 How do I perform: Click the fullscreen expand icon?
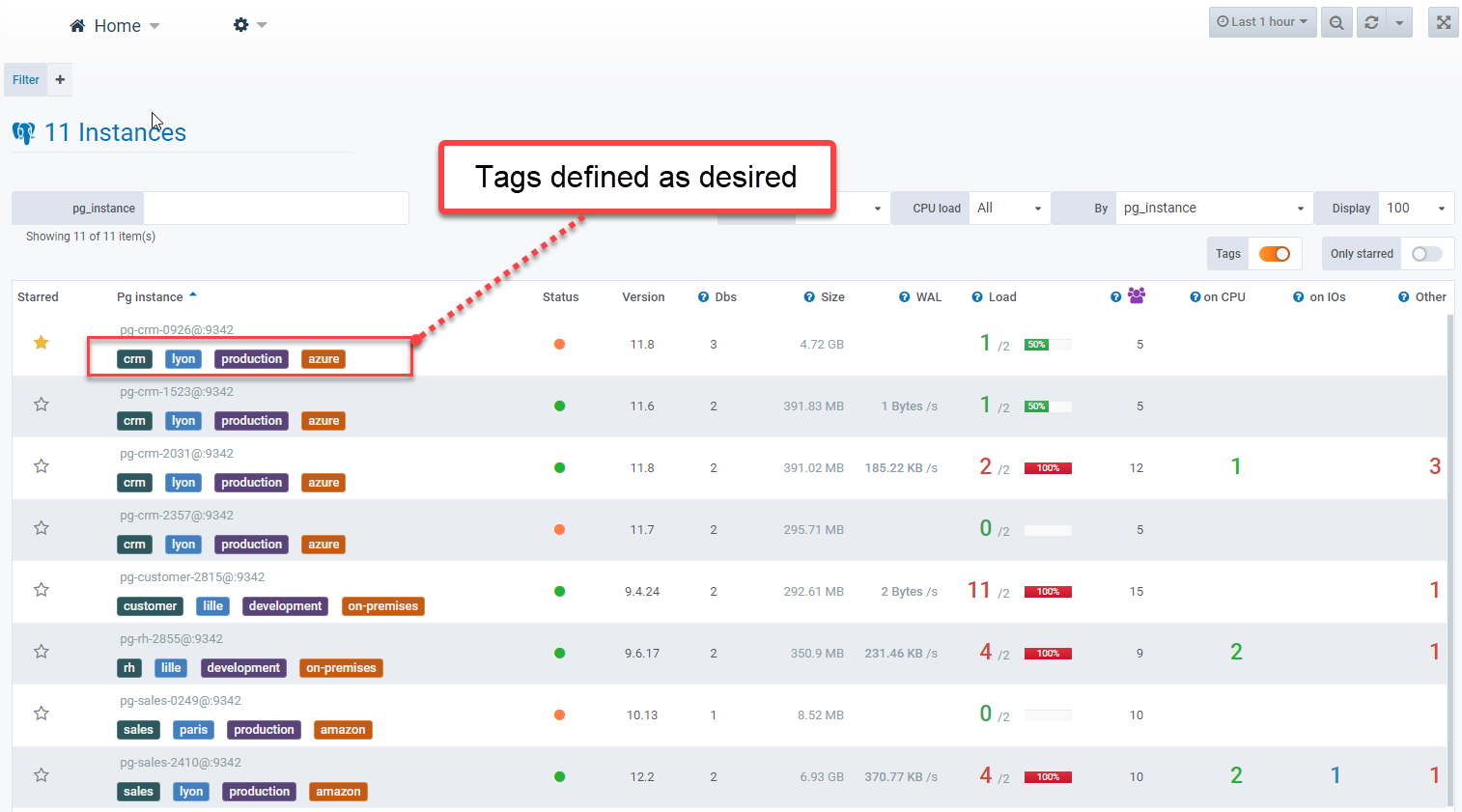click(1443, 22)
